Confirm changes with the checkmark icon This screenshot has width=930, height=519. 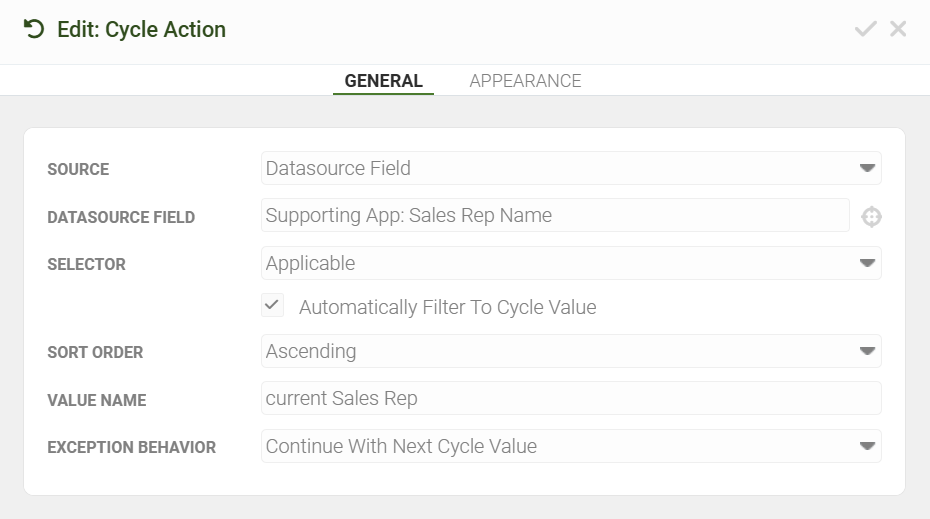click(x=865, y=29)
